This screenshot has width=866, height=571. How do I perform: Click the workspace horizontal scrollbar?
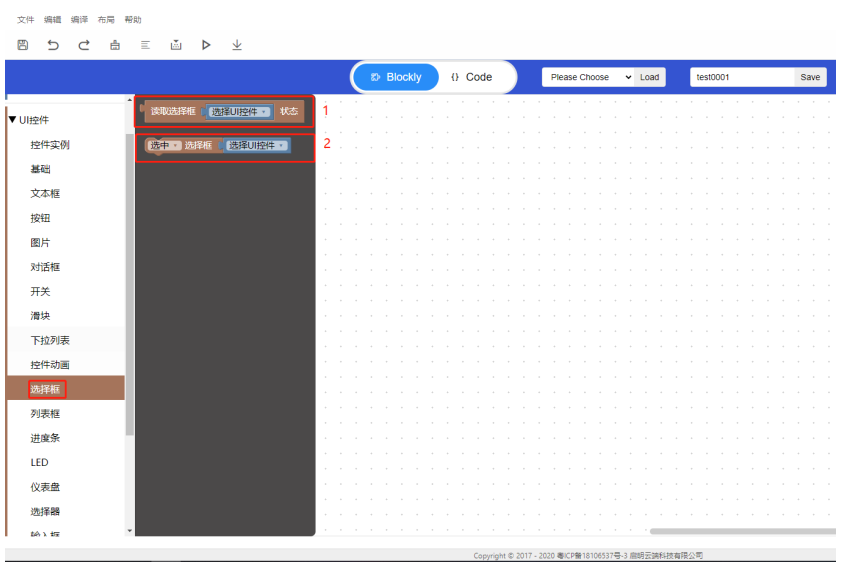743,531
